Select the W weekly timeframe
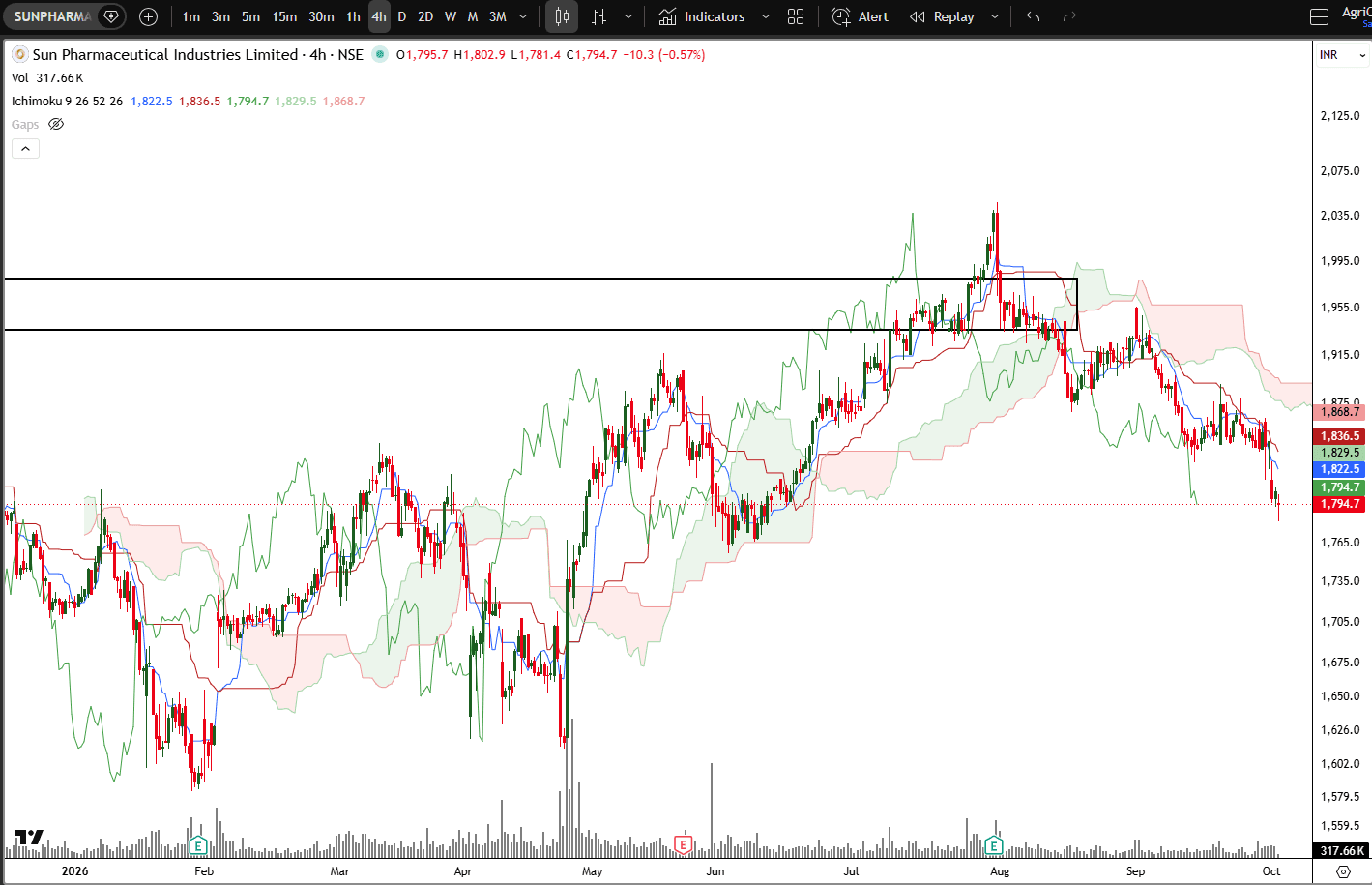The height and width of the screenshot is (885, 1372). (451, 16)
